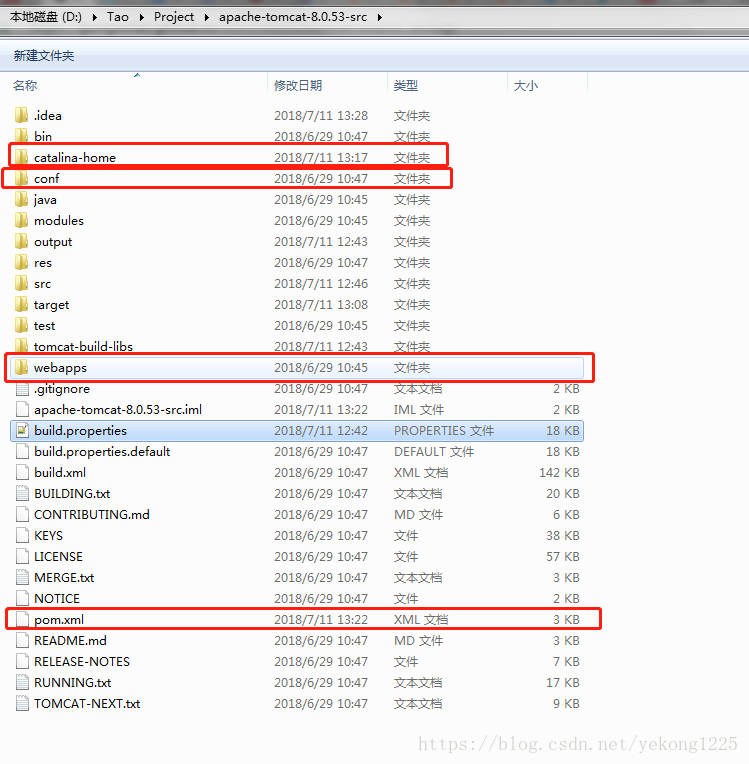Viewport: 749px width, 764px height.
Task: Click the IML 文件 type cell
Action: (x=419, y=409)
